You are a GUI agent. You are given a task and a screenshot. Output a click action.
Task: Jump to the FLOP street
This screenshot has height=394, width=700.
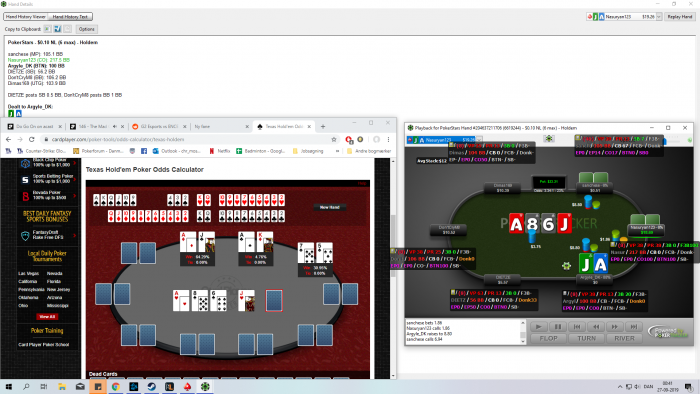point(548,338)
